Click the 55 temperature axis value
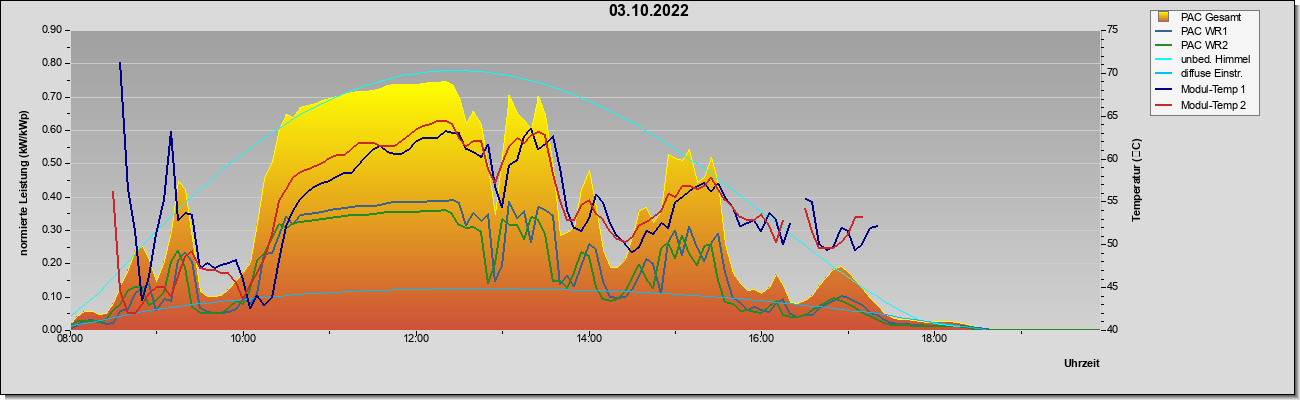1300x400 pixels. pos(1113,201)
